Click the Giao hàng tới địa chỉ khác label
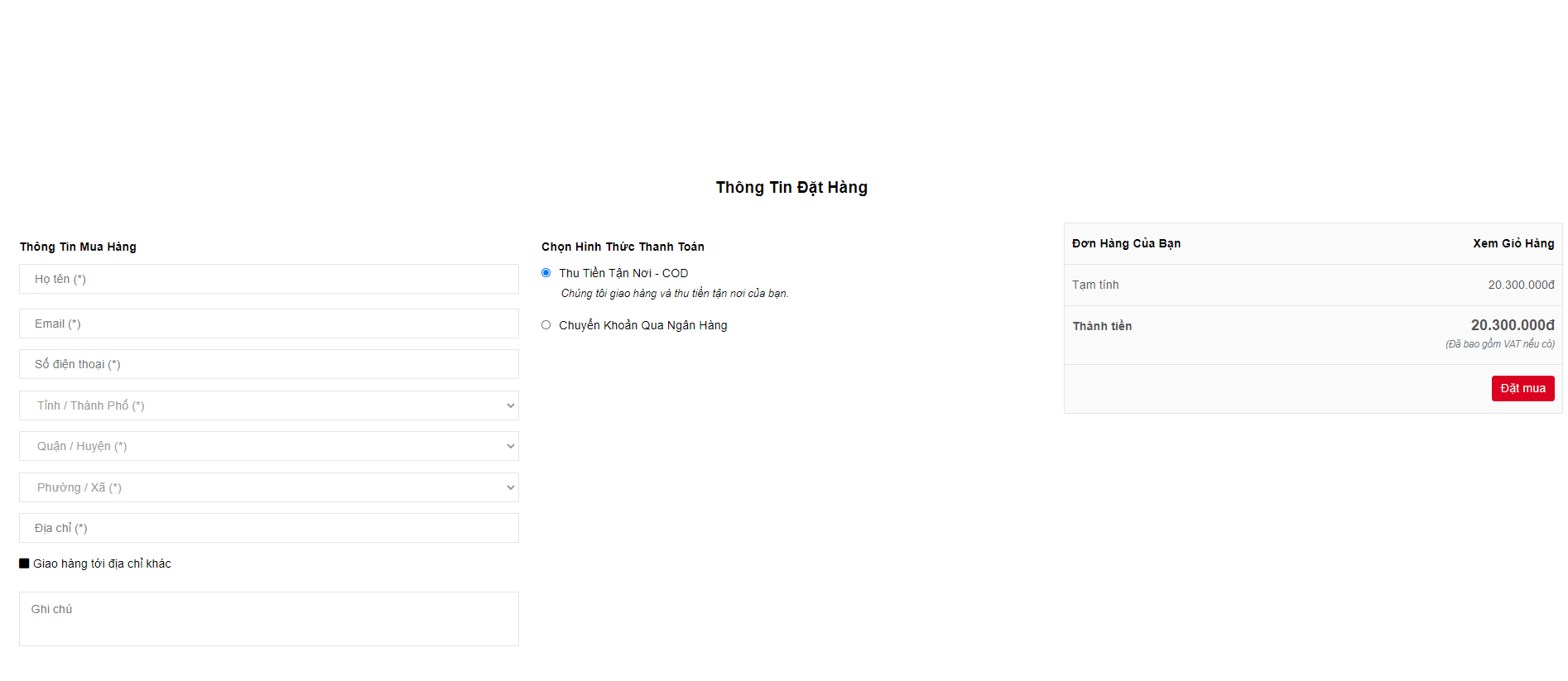The width and height of the screenshot is (1568, 681). [x=102, y=564]
